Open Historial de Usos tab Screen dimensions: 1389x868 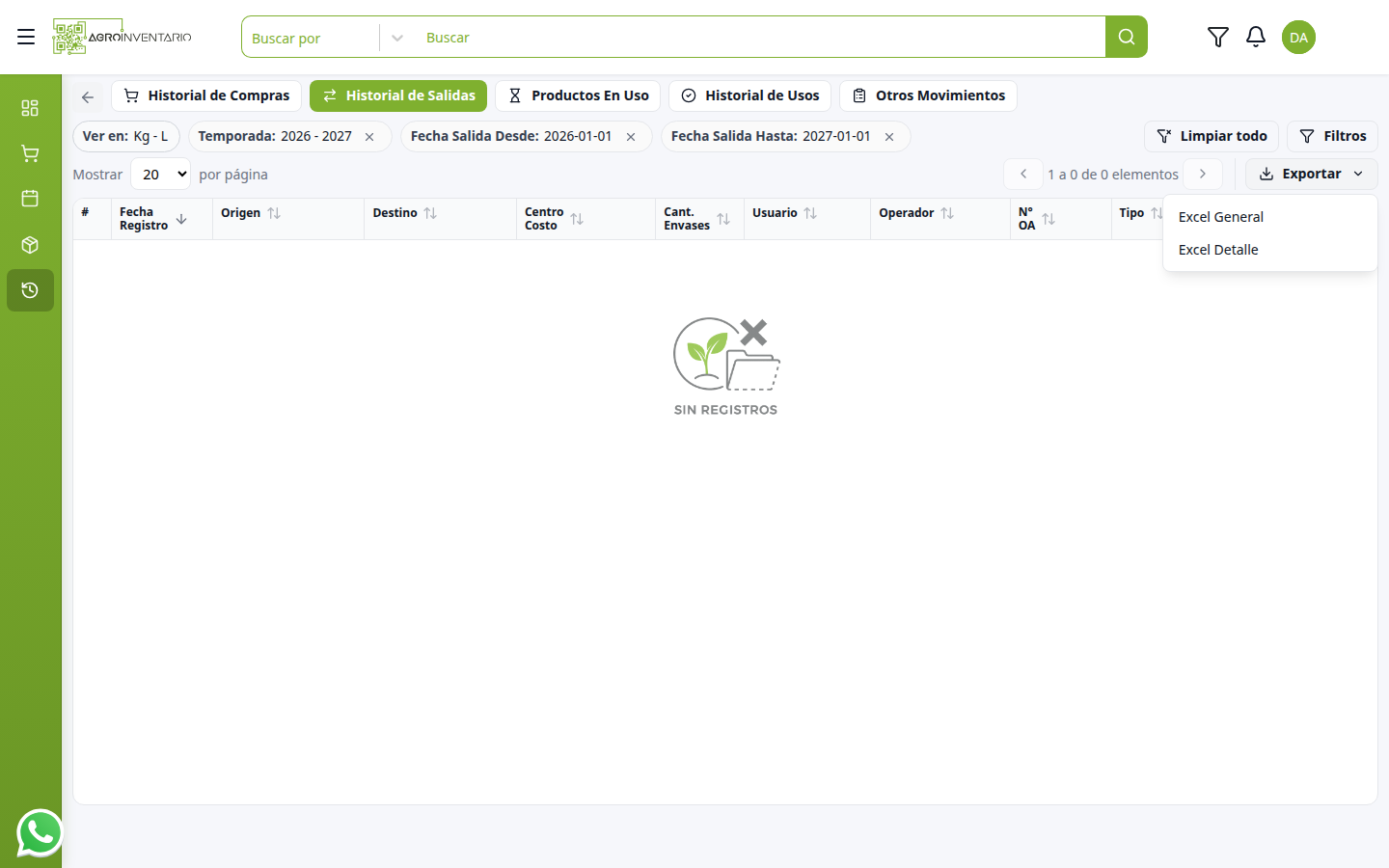[x=749, y=95]
